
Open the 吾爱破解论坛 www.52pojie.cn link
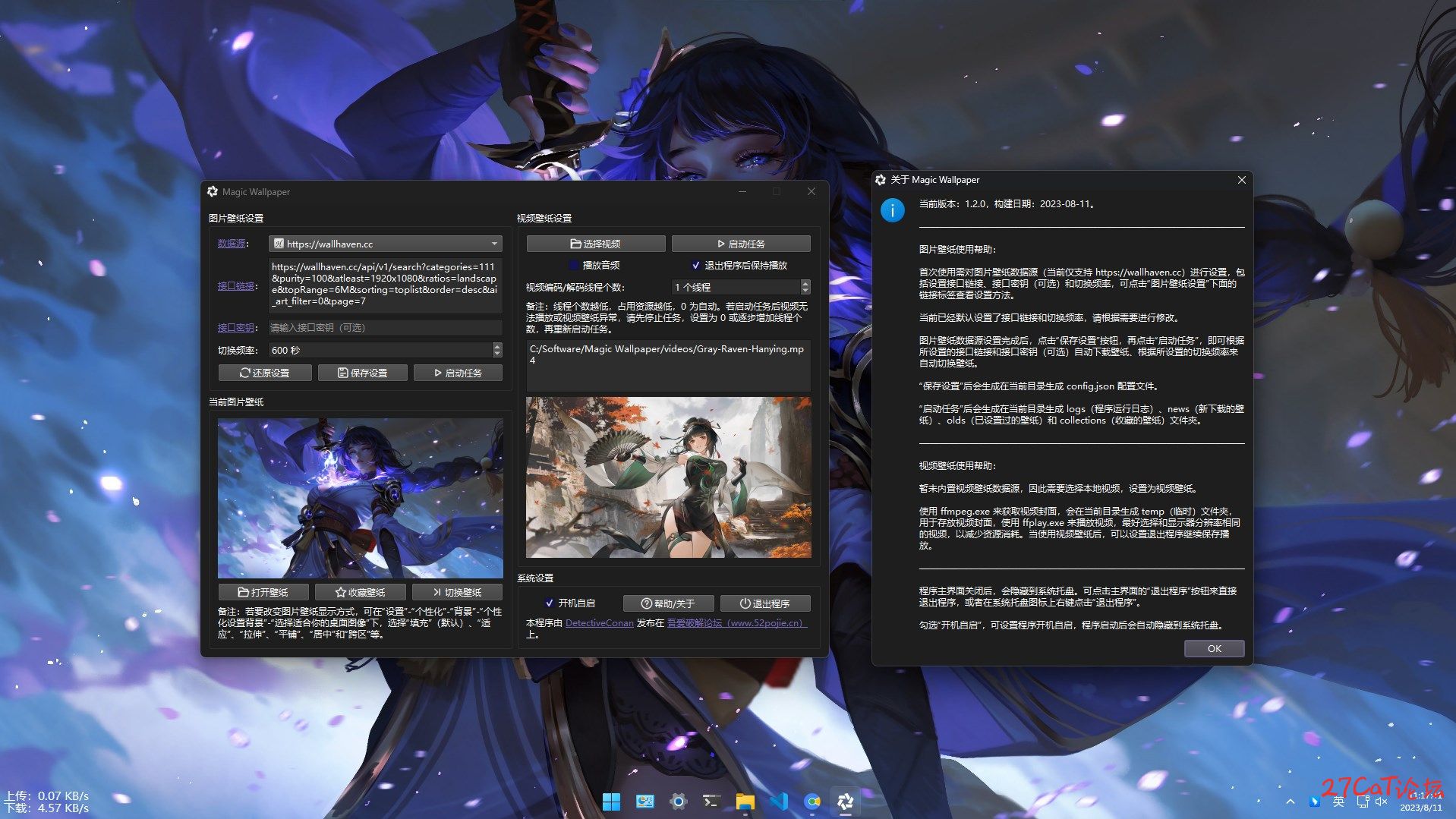[736, 622]
